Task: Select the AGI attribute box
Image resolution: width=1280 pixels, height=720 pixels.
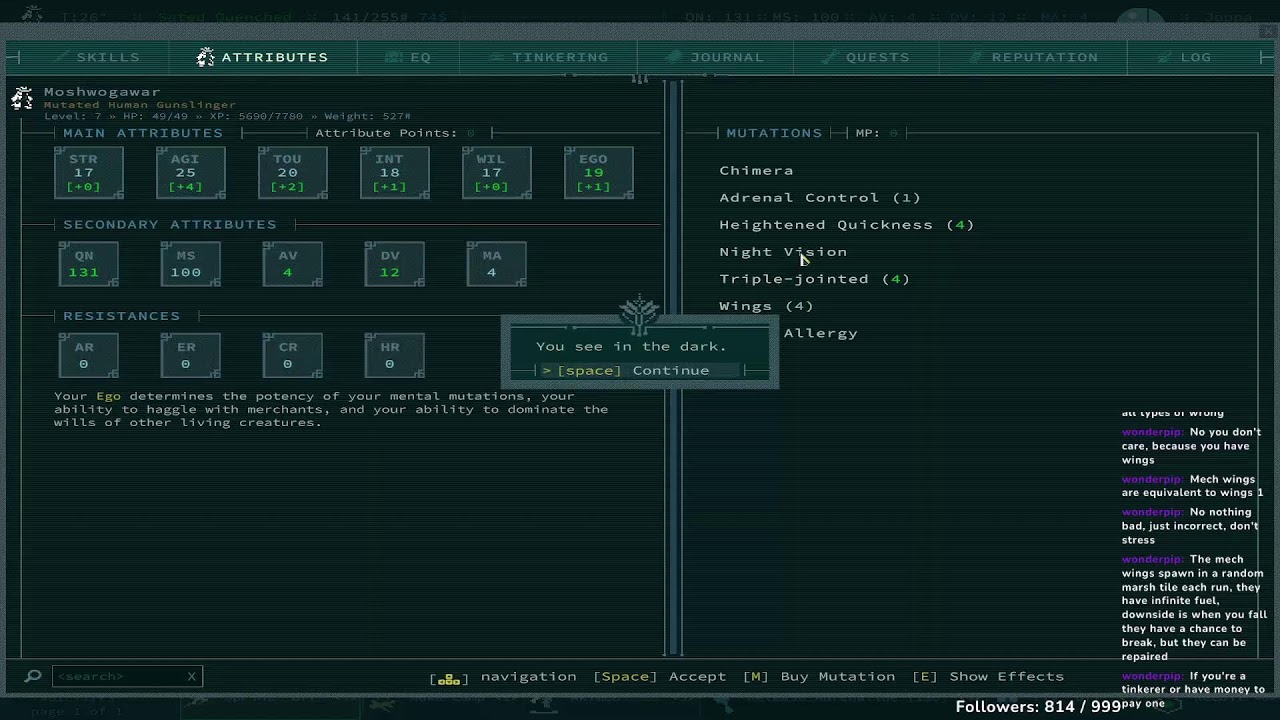Action: pyautogui.click(x=191, y=172)
